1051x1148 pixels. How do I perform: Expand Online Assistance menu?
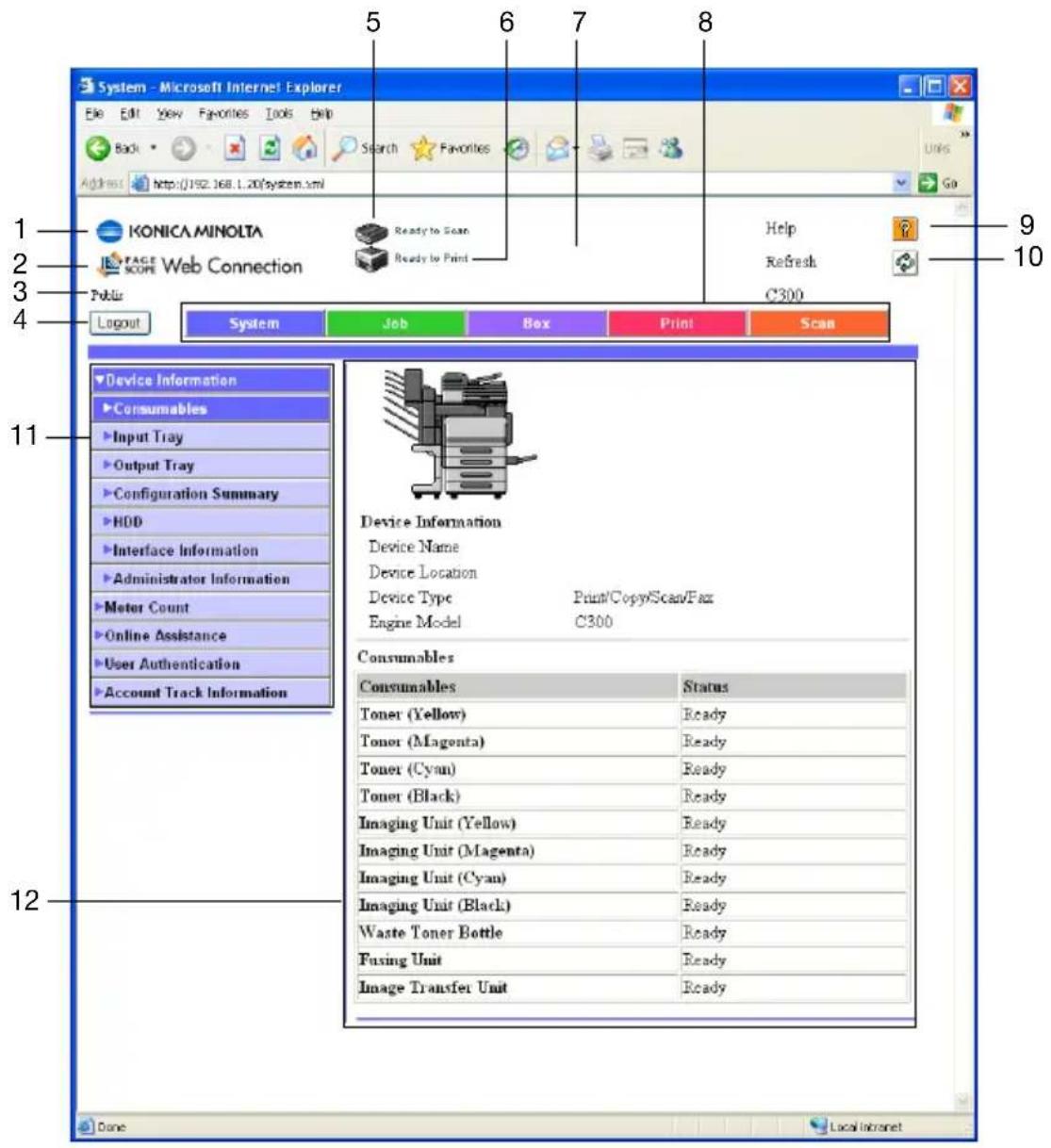pyautogui.click(x=211, y=636)
